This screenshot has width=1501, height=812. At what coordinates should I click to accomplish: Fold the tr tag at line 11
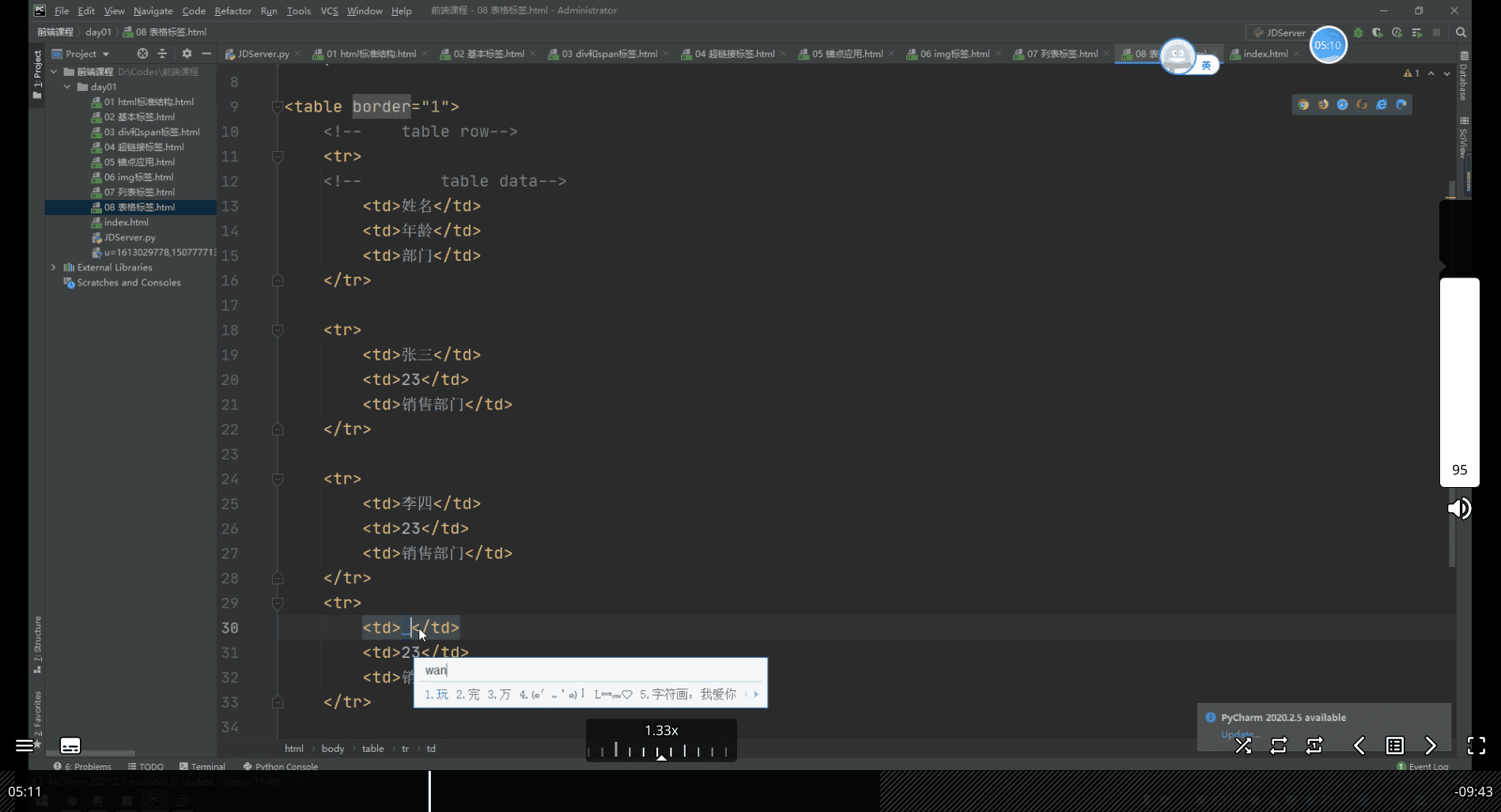[278, 157]
